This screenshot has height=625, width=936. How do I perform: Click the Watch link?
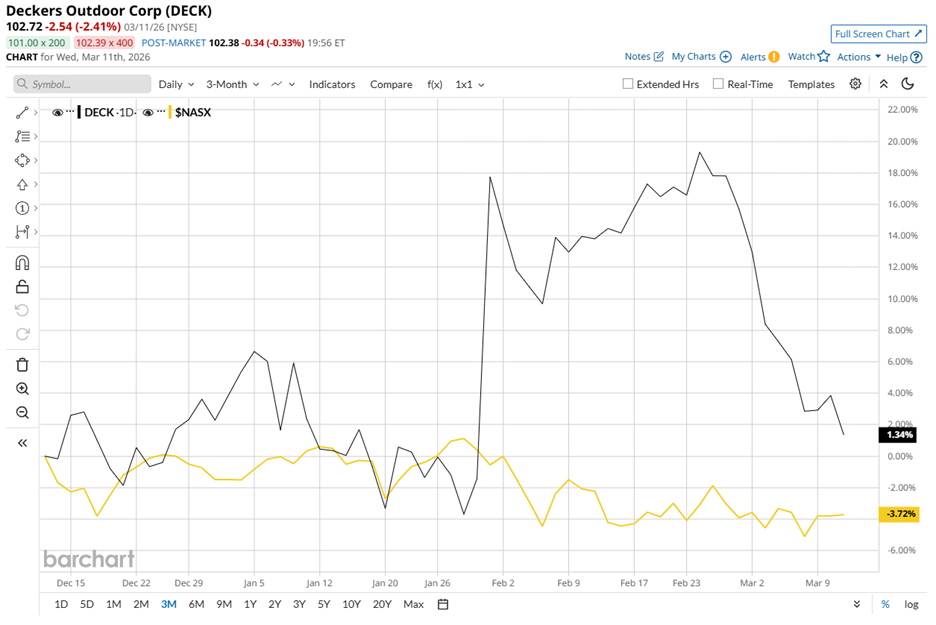click(801, 57)
